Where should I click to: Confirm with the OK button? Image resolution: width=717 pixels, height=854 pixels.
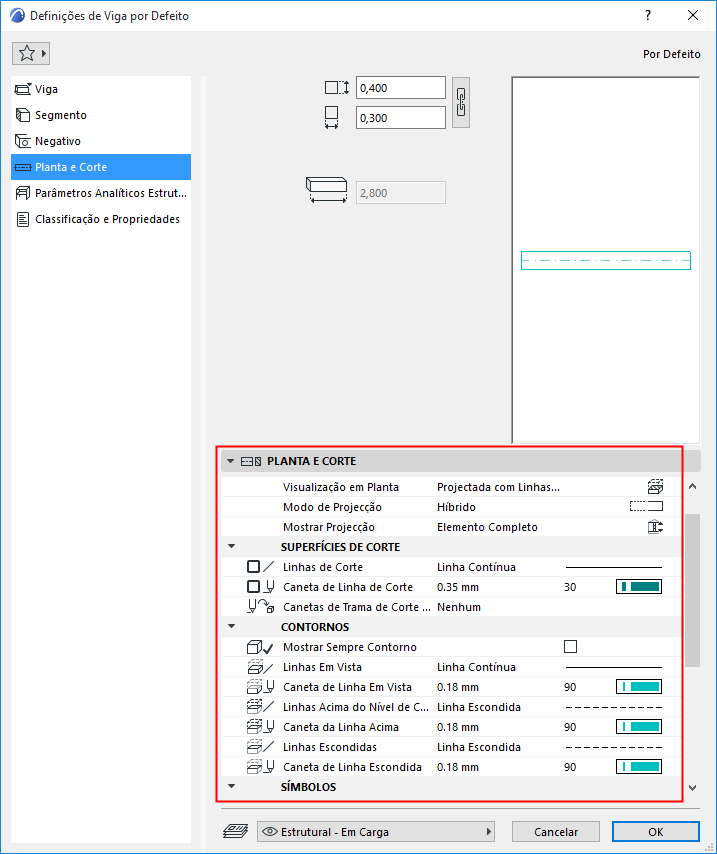[655, 832]
